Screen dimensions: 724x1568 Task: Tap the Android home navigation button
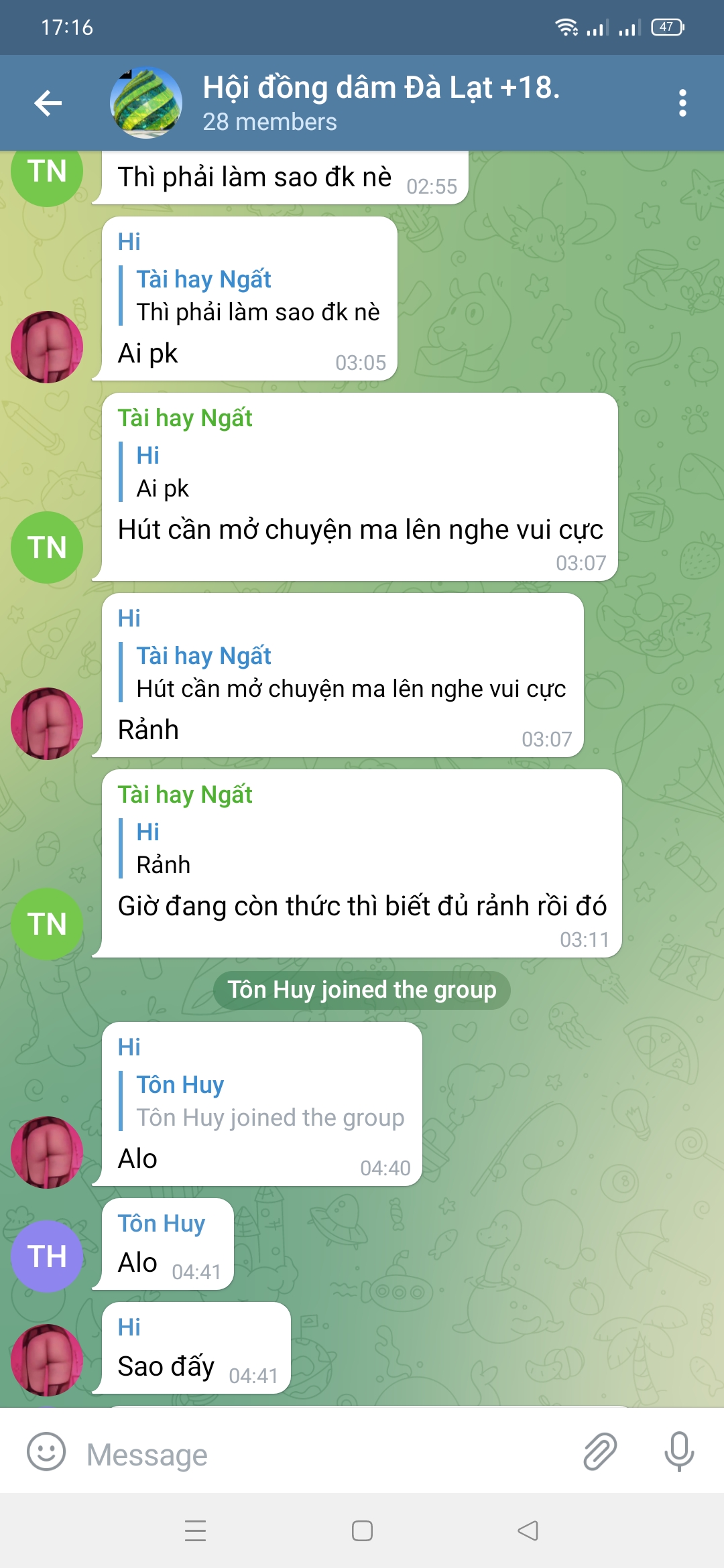coord(362,1530)
